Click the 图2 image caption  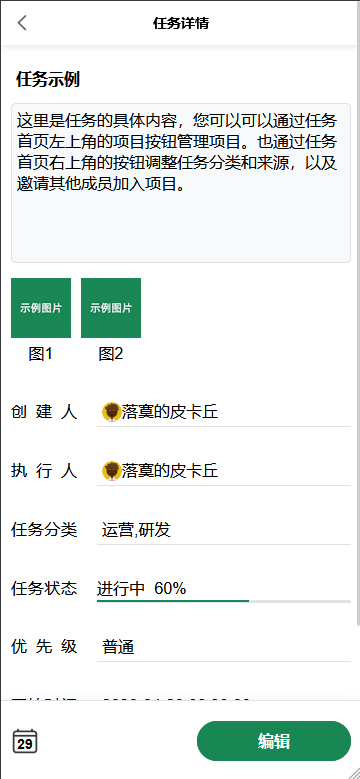111,354
